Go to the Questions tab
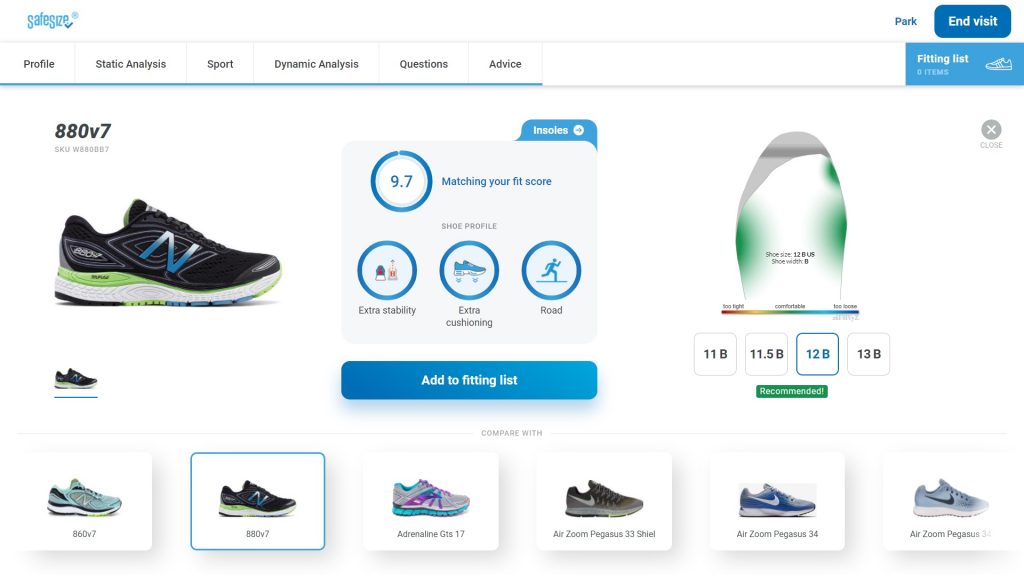Viewport: 1024px width, 576px height. click(424, 64)
